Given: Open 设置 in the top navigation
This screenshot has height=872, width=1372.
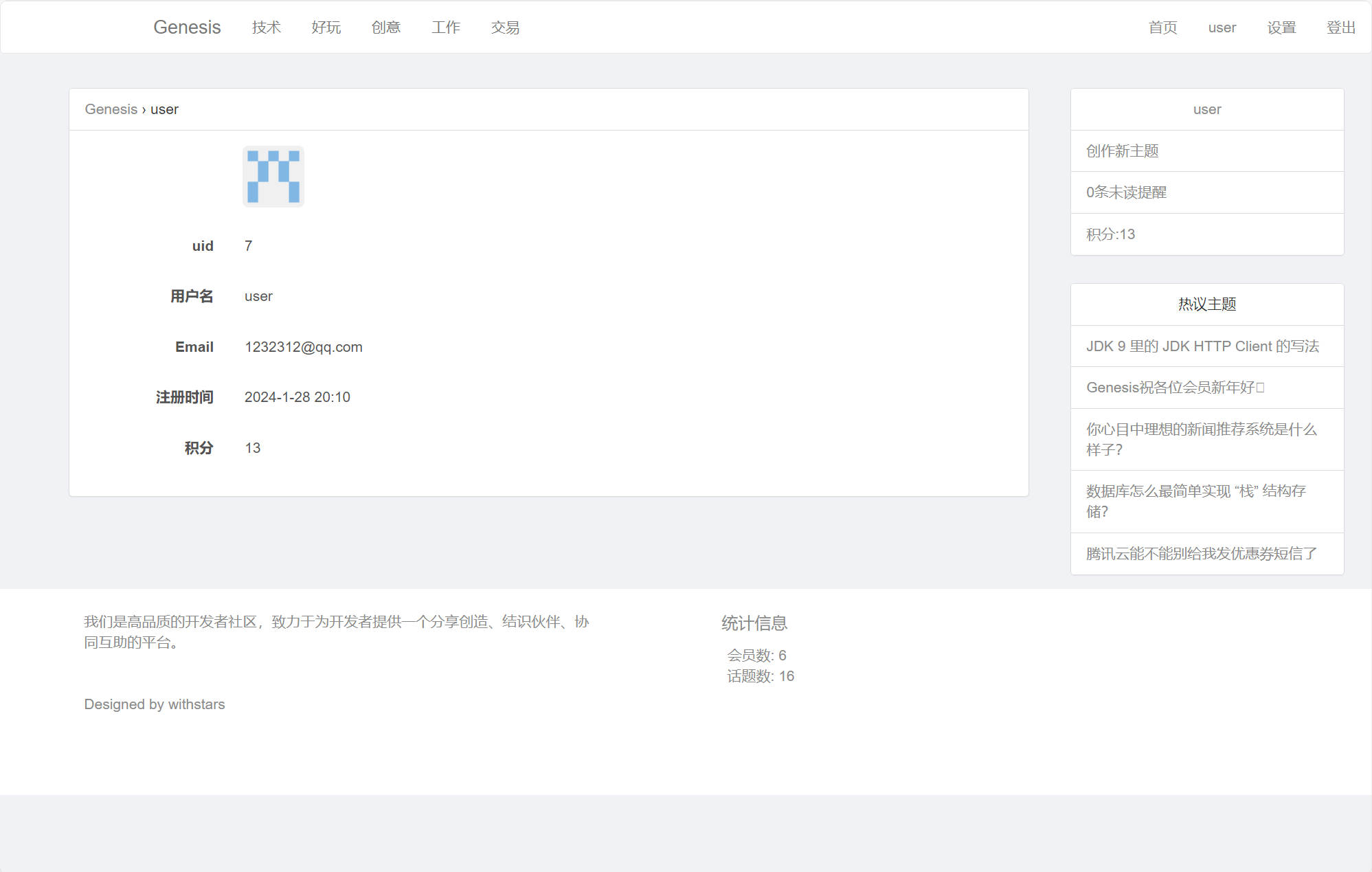Looking at the screenshot, I should coord(1281,27).
